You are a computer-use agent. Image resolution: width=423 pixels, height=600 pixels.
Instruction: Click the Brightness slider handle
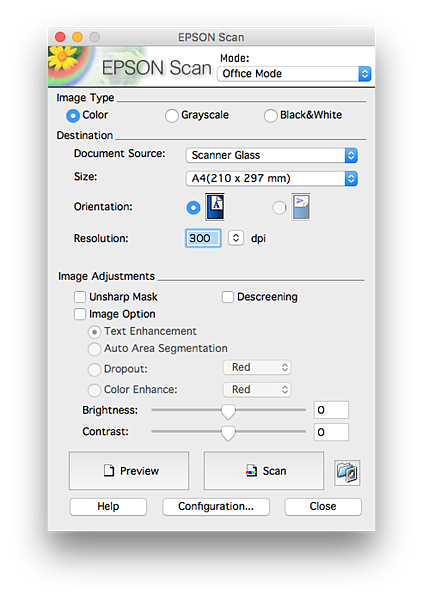(x=228, y=412)
